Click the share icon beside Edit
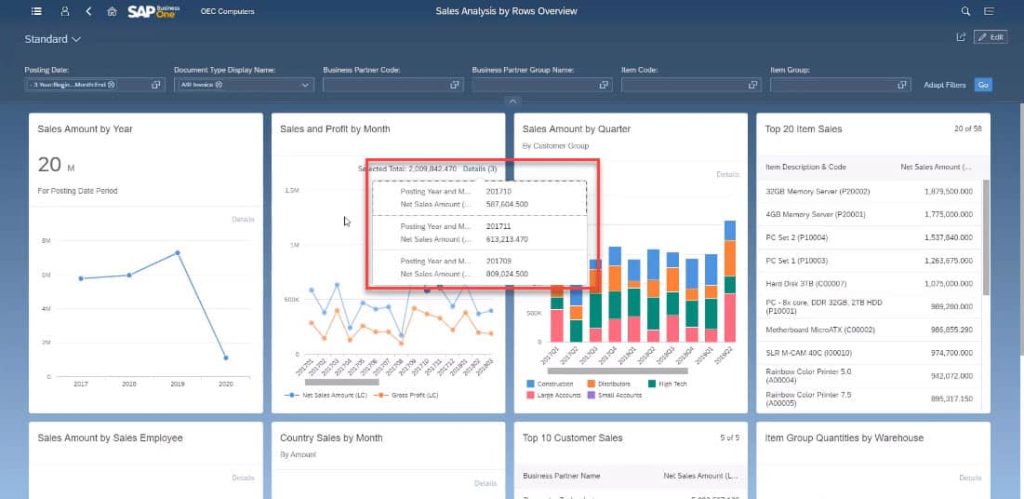 pos(961,37)
